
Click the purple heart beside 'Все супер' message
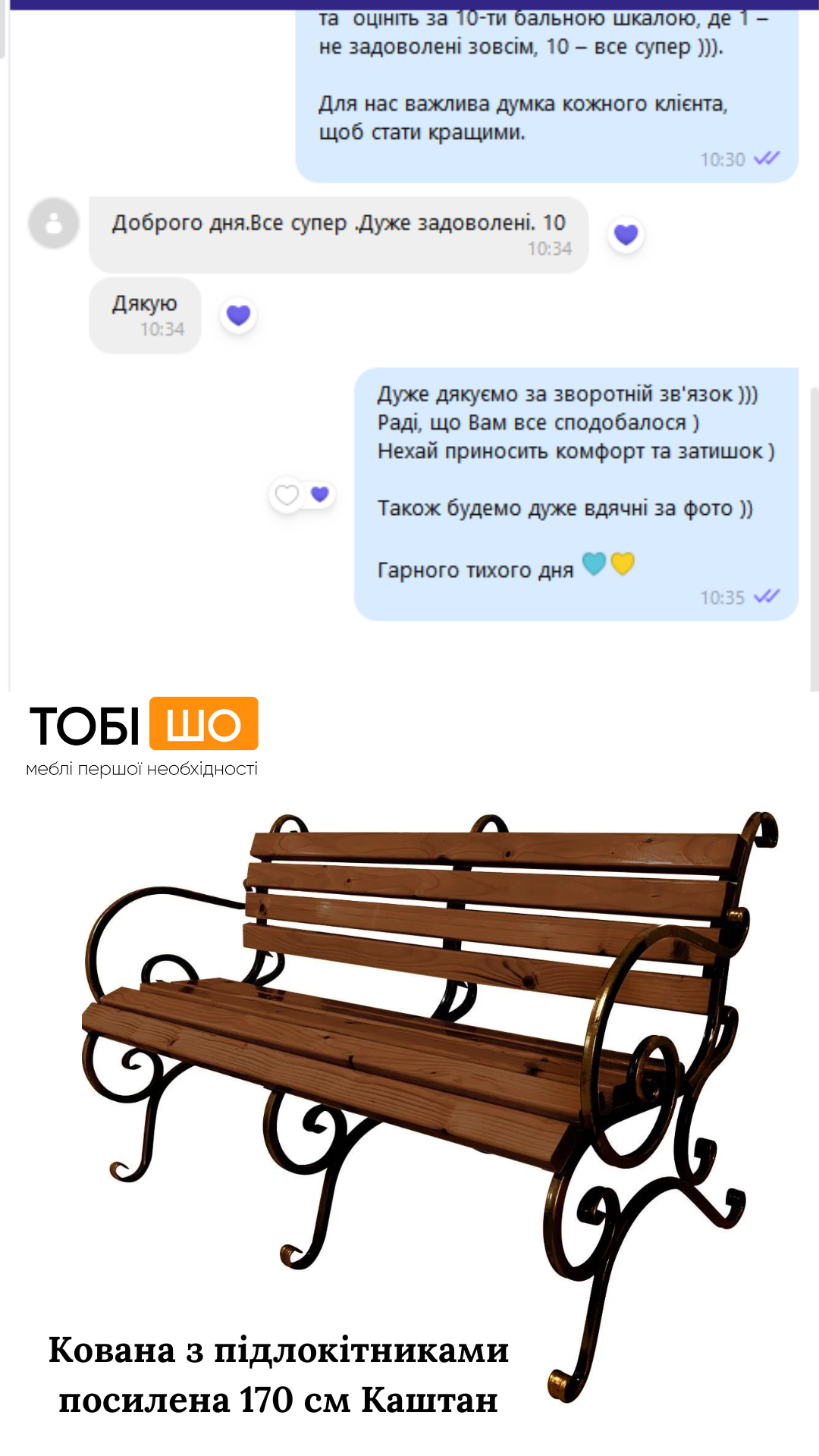(x=626, y=234)
